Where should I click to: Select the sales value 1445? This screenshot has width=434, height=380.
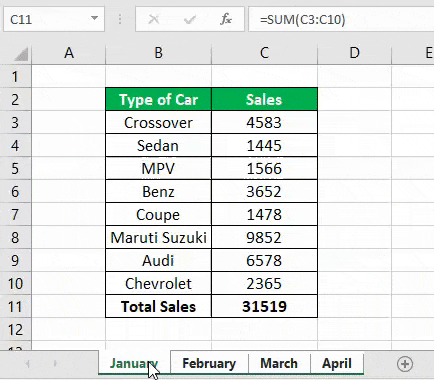pos(264,145)
